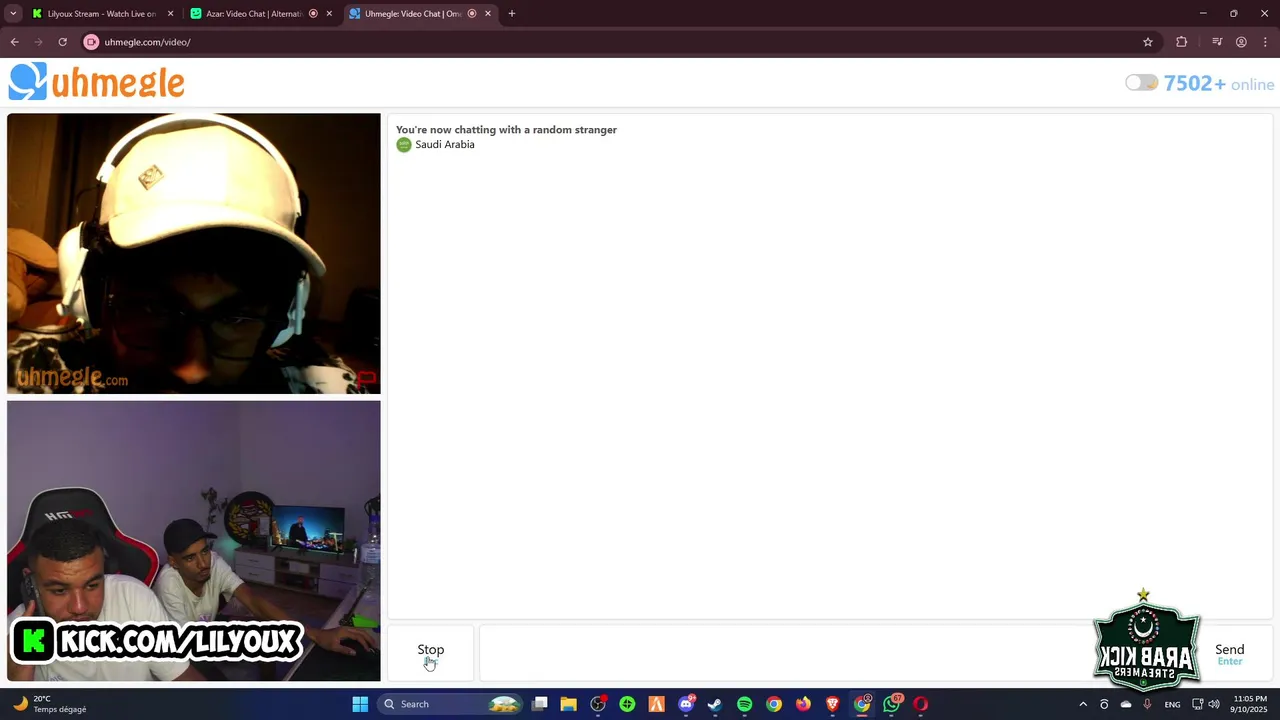Viewport: 1280px width, 720px height.
Task: Click the Send button
Action: point(1229,654)
